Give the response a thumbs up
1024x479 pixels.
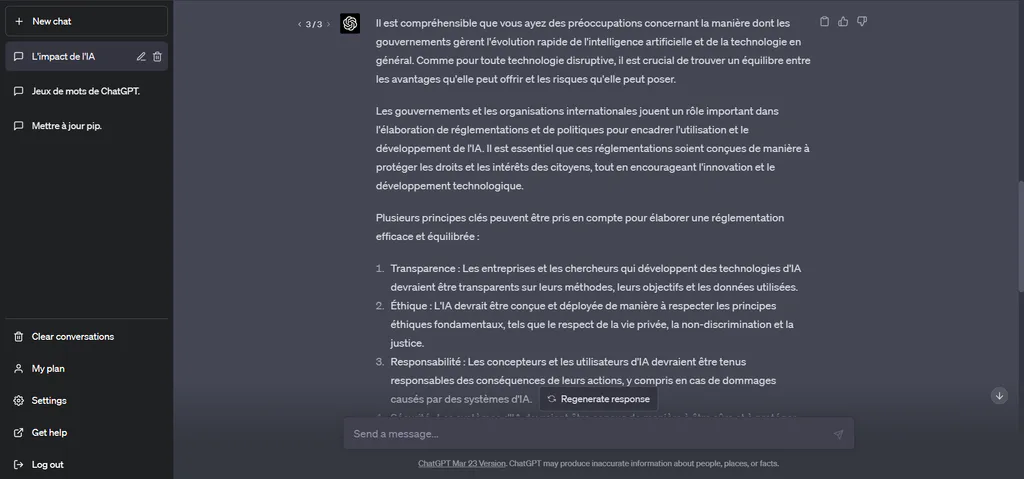click(843, 22)
